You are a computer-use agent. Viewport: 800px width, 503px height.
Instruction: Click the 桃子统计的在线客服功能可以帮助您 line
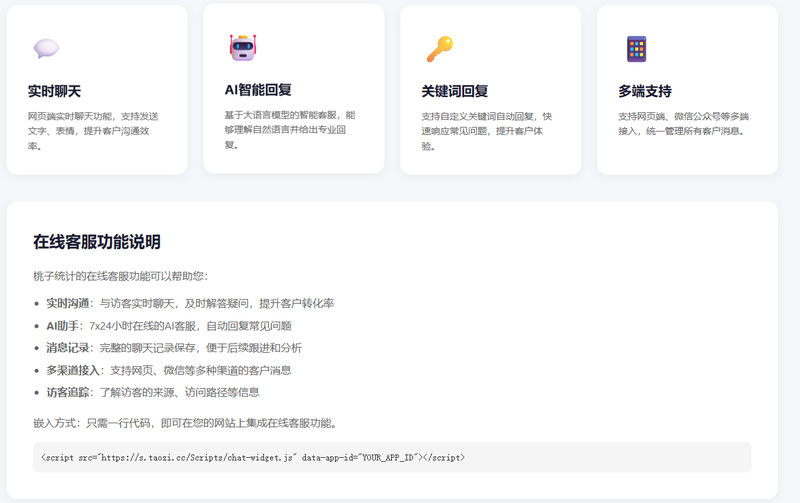click(120, 276)
